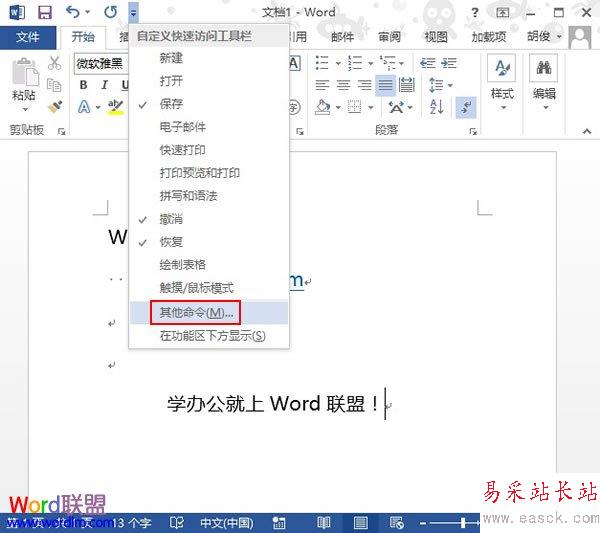The image size is (600, 533).
Task: Select 在功能区下方显示(S) menu entry
Action: click(213, 336)
